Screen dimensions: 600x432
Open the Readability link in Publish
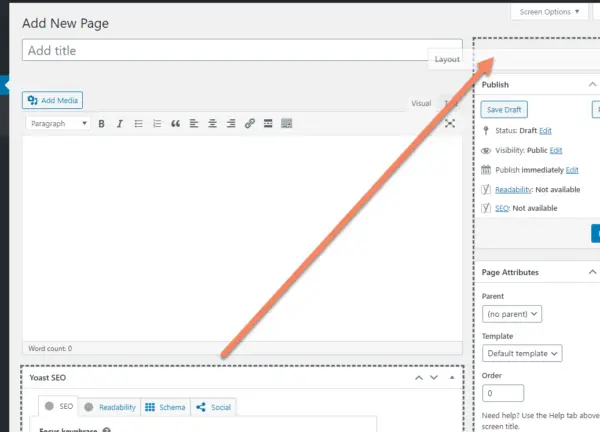513,189
